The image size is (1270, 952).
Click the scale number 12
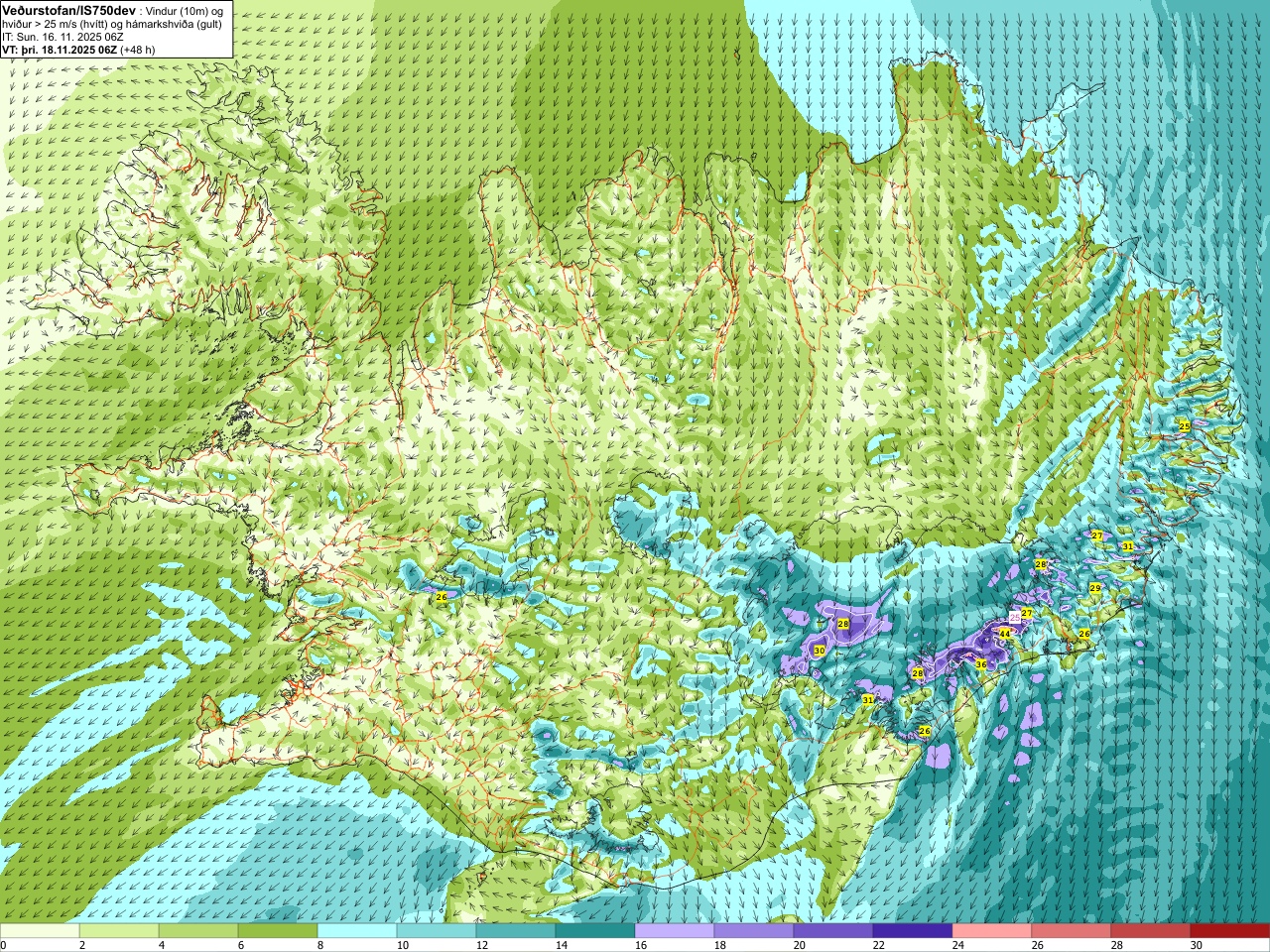(484, 945)
